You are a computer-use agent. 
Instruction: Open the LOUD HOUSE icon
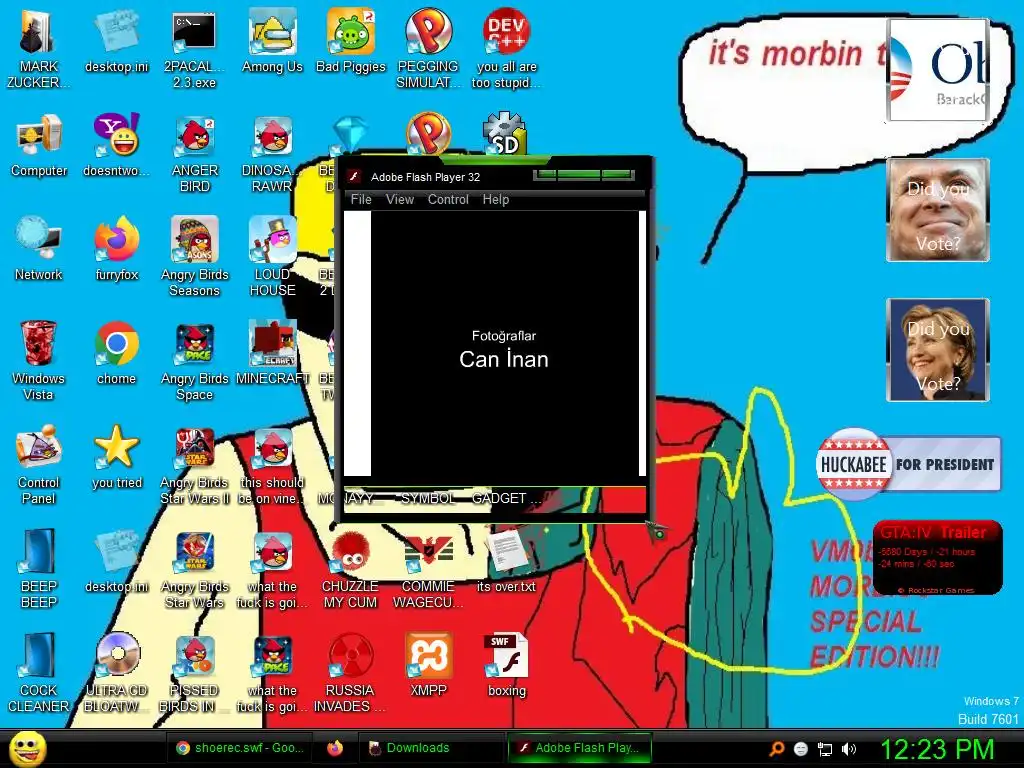272,255
